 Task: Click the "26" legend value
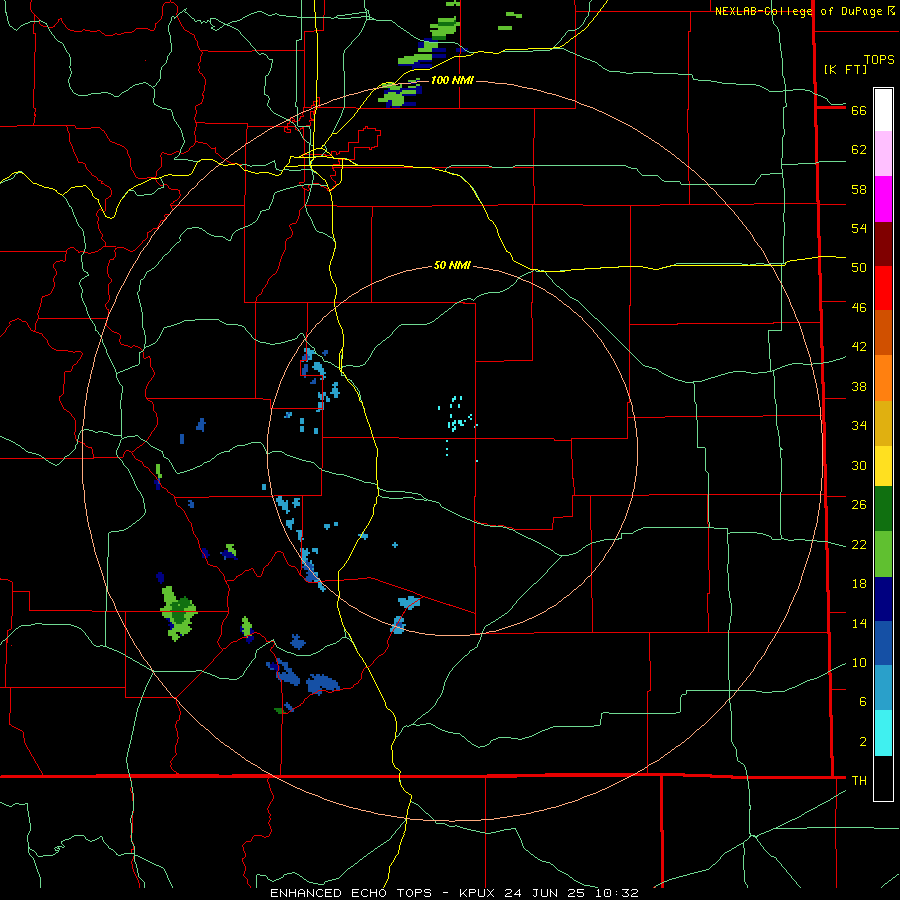[859, 505]
